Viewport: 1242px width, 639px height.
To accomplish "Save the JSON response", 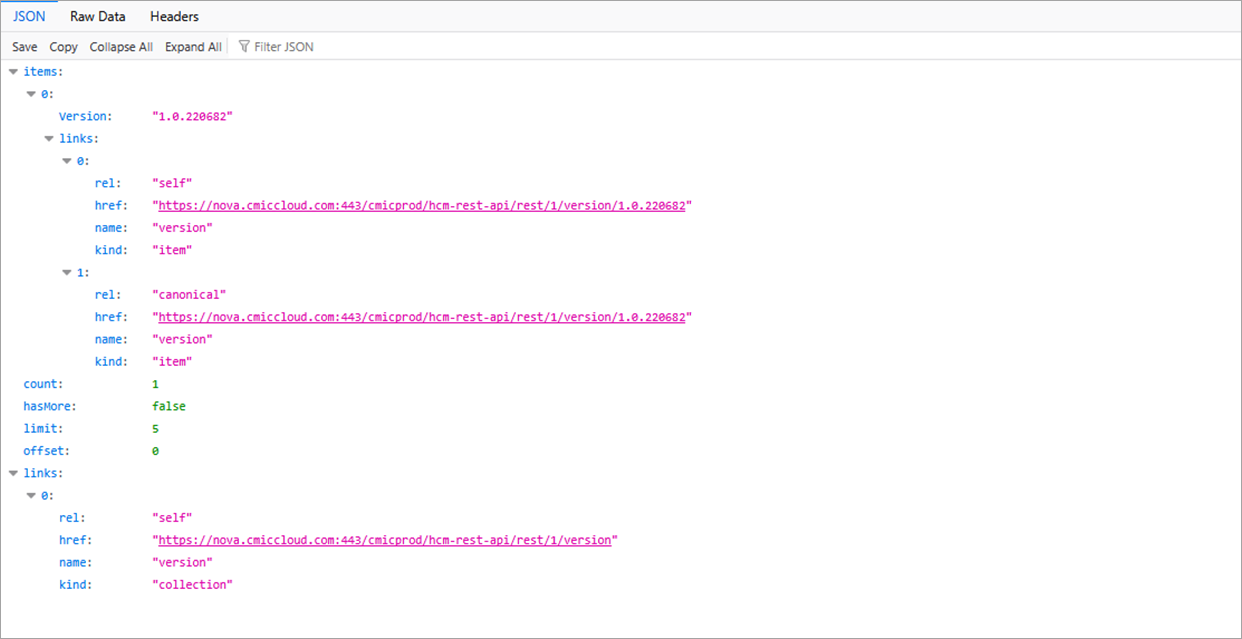I will (24, 46).
